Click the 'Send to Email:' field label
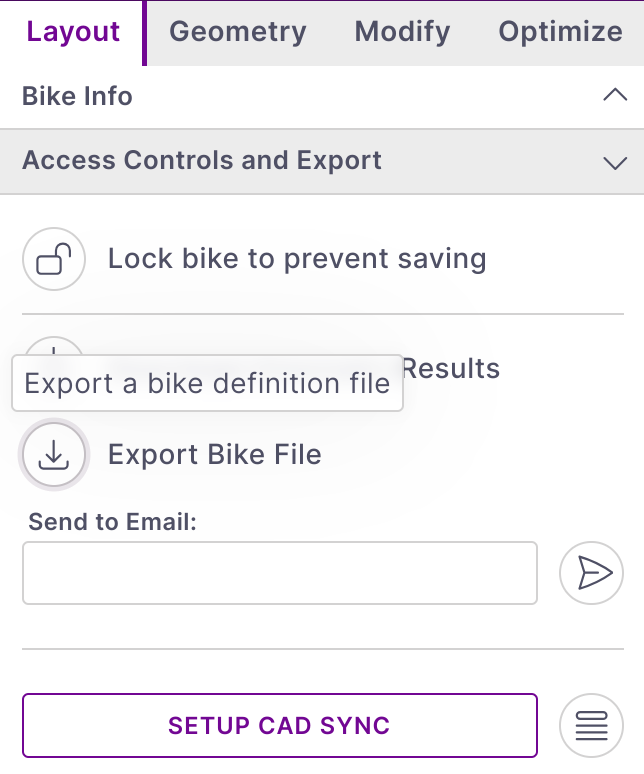 pyautogui.click(x=112, y=521)
